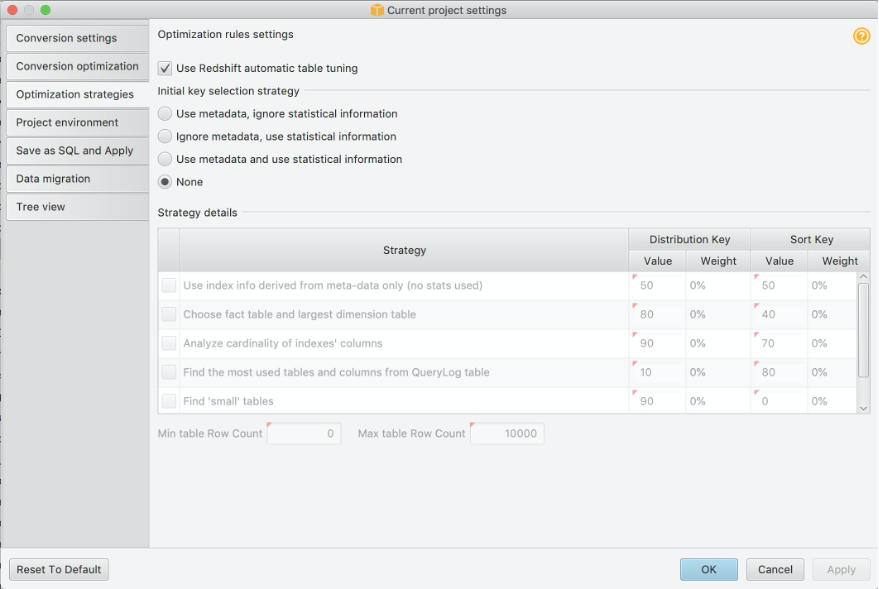Switch to Conversion optimization tab
Image resolution: width=879 pixels, height=589 pixels.
point(77,66)
